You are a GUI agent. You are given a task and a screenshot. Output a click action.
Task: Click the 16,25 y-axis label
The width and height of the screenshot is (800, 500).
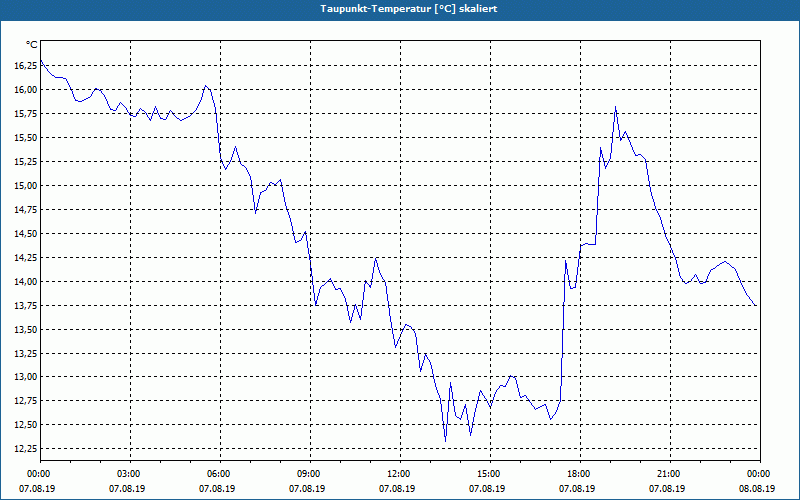26,66
